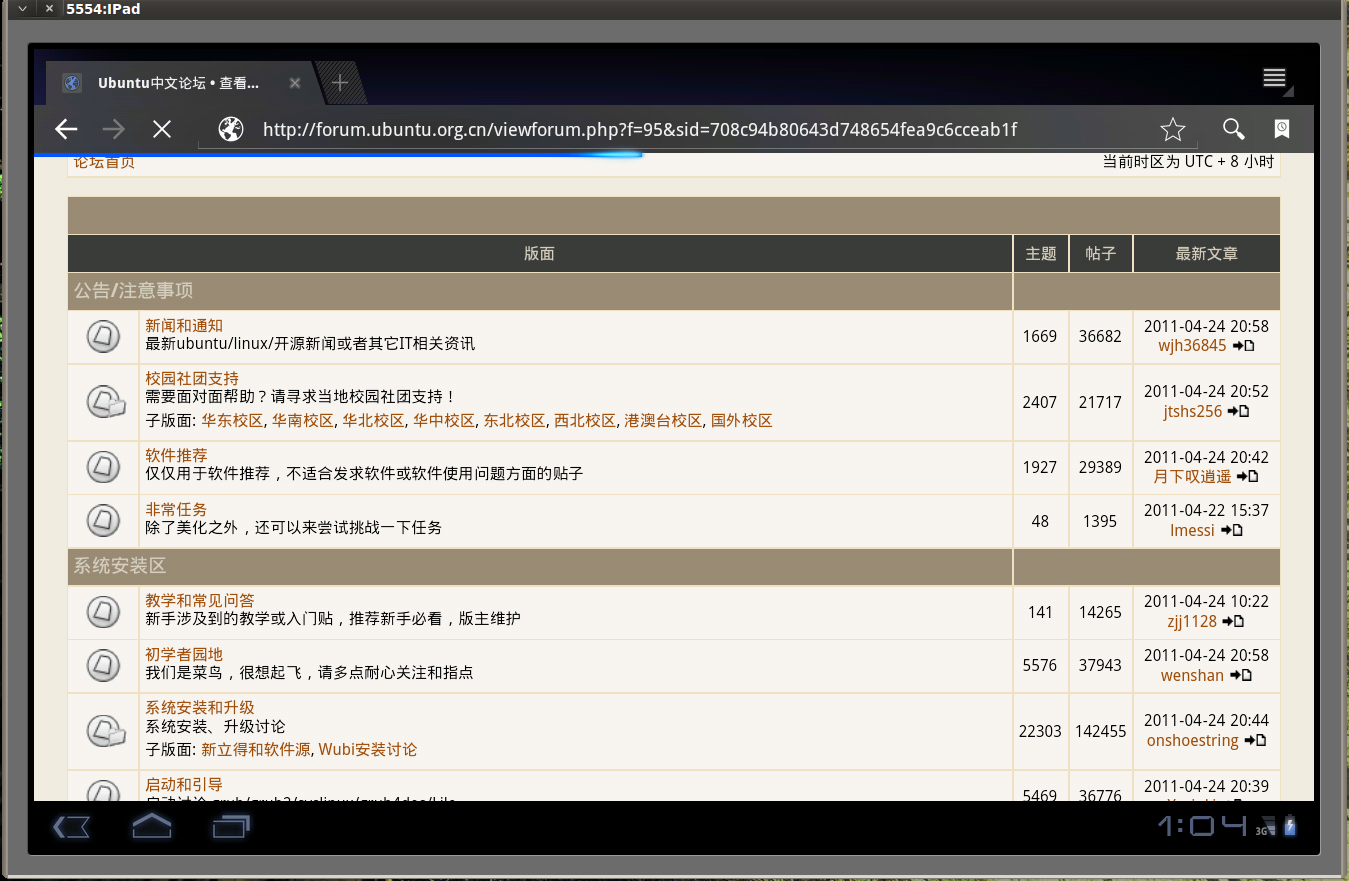This screenshot has width=1349, height=881.
Task: Open the 华北校区 subforum
Action: 373,420
